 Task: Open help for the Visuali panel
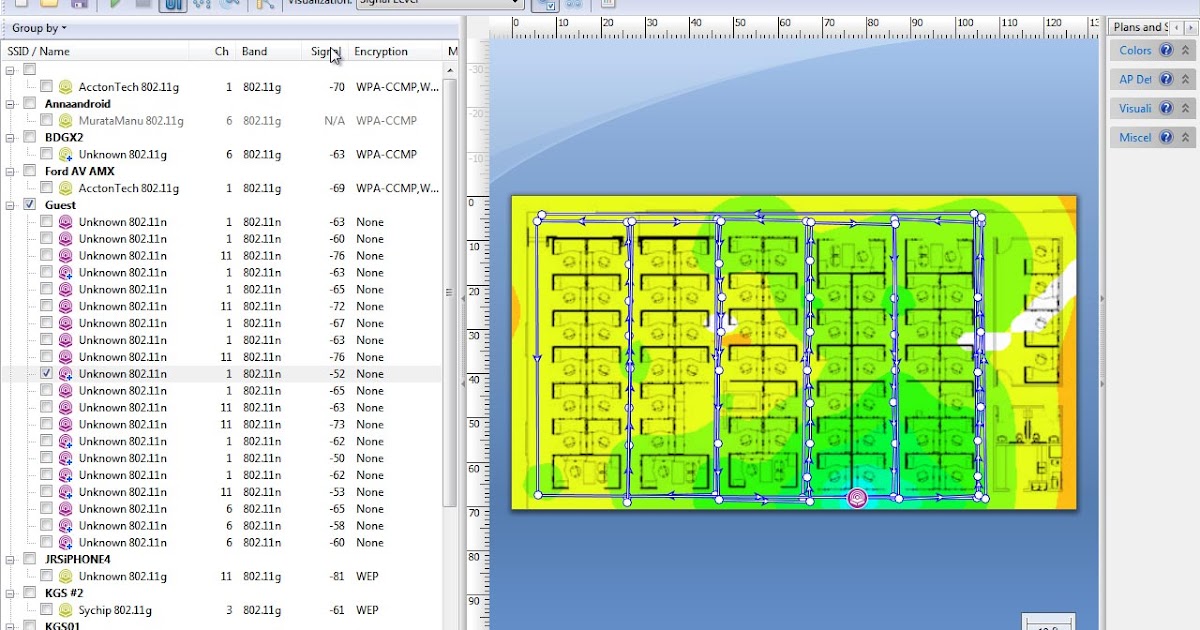[1166, 109]
